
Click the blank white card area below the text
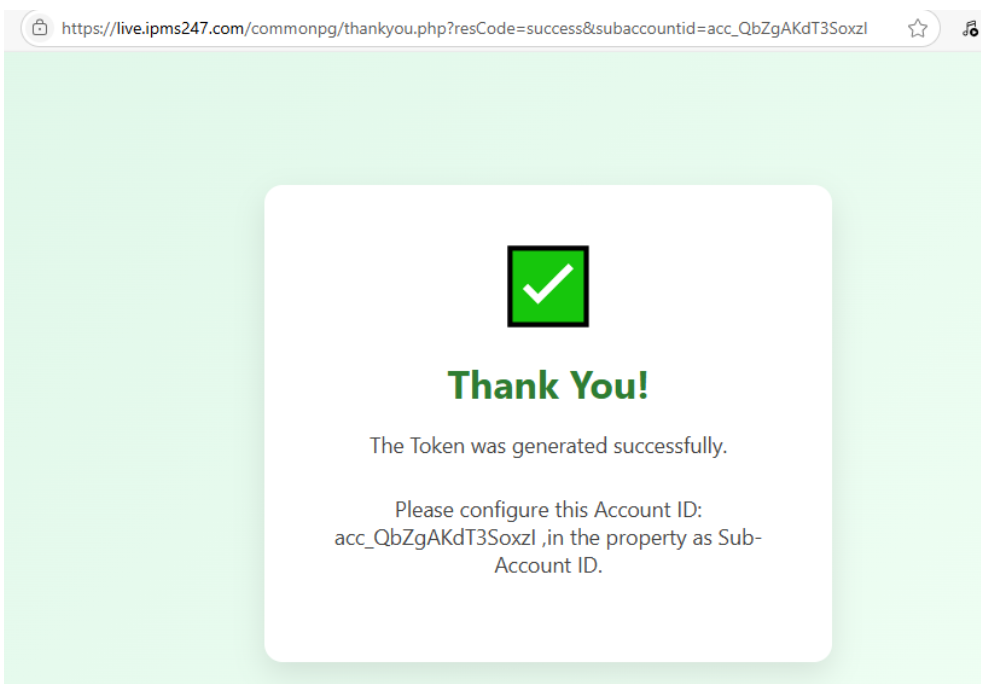pos(548,618)
